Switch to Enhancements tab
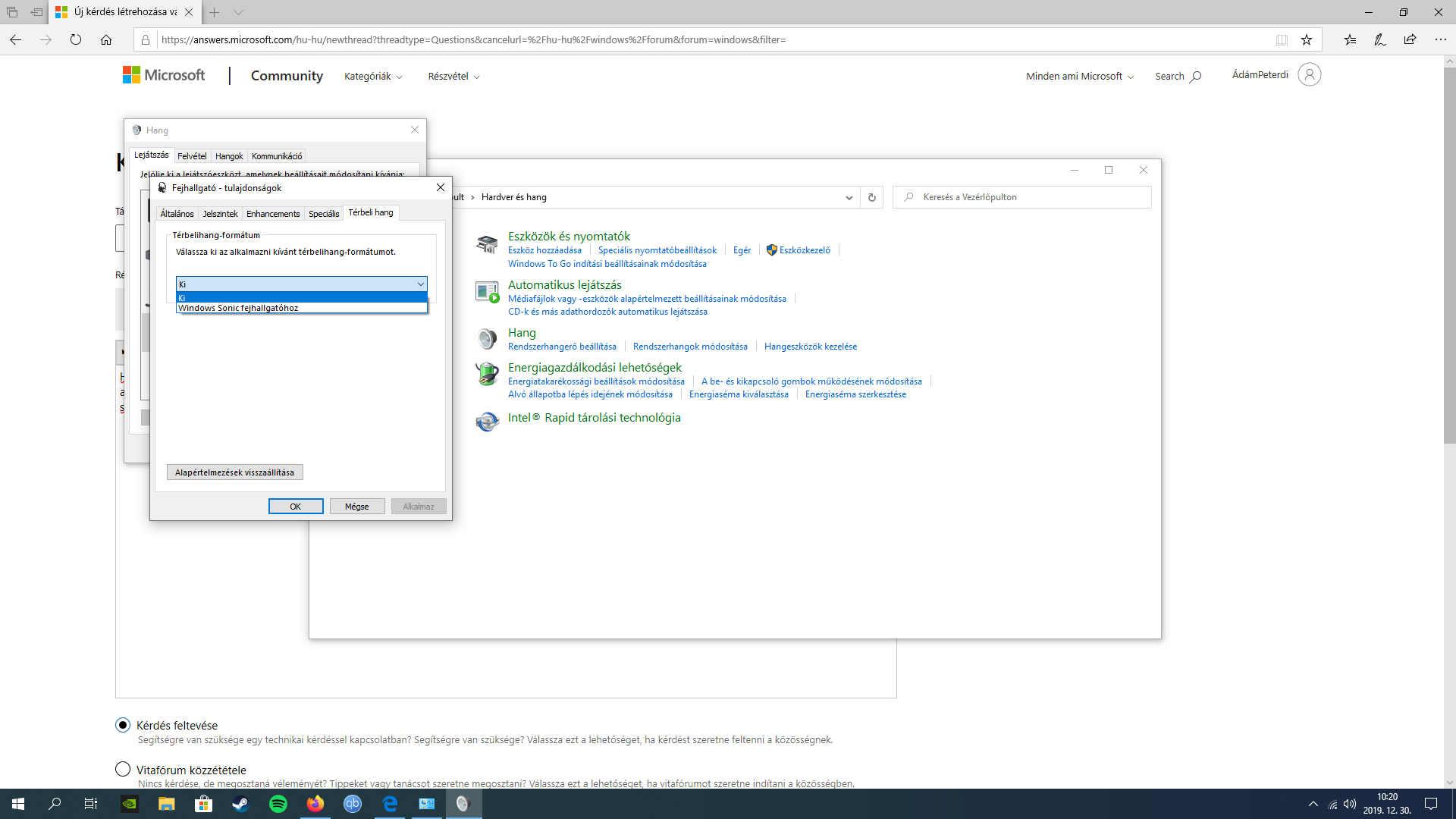This screenshot has height=819, width=1456. (273, 214)
